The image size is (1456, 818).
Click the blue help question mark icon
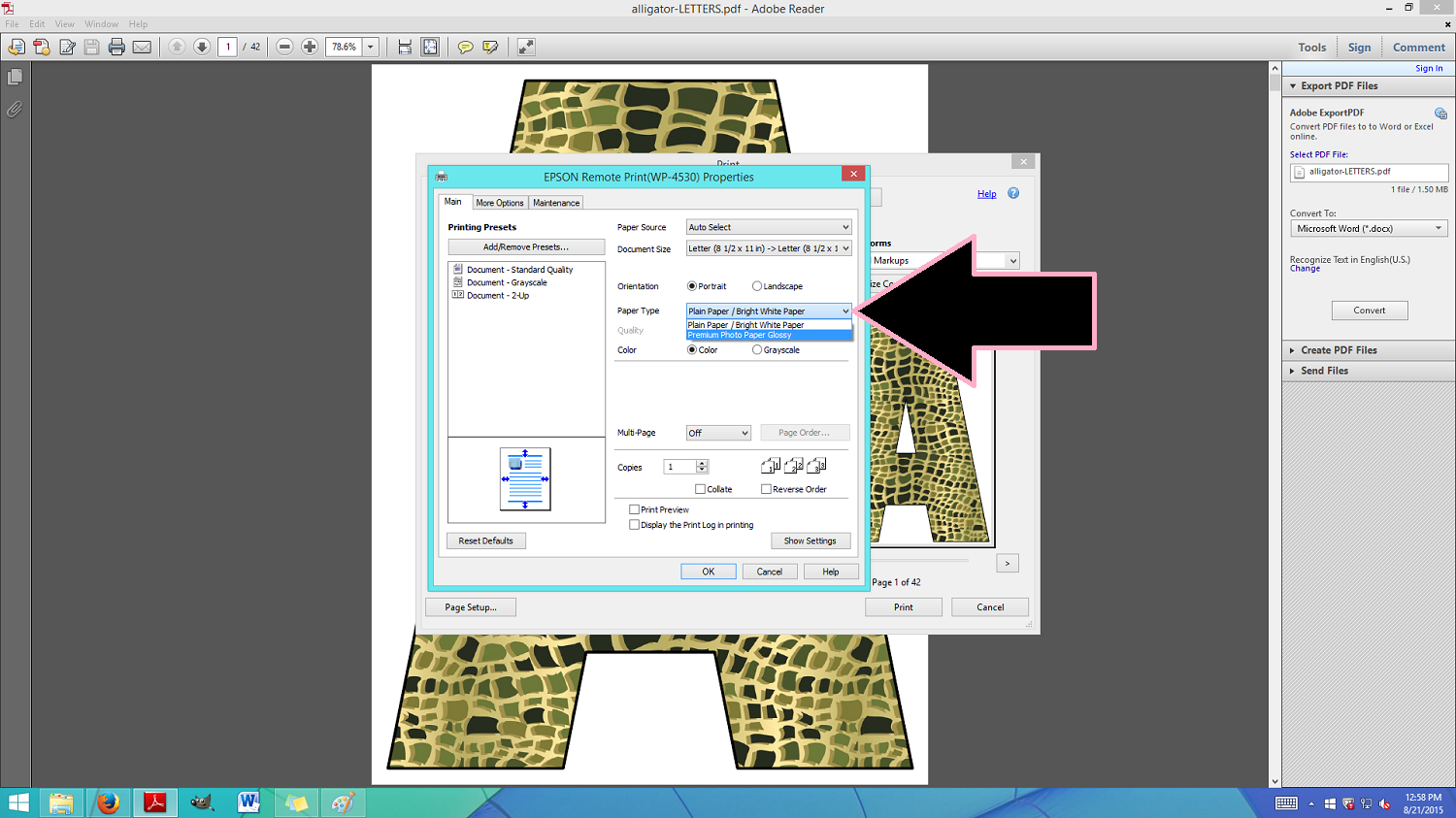click(x=1013, y=193)
